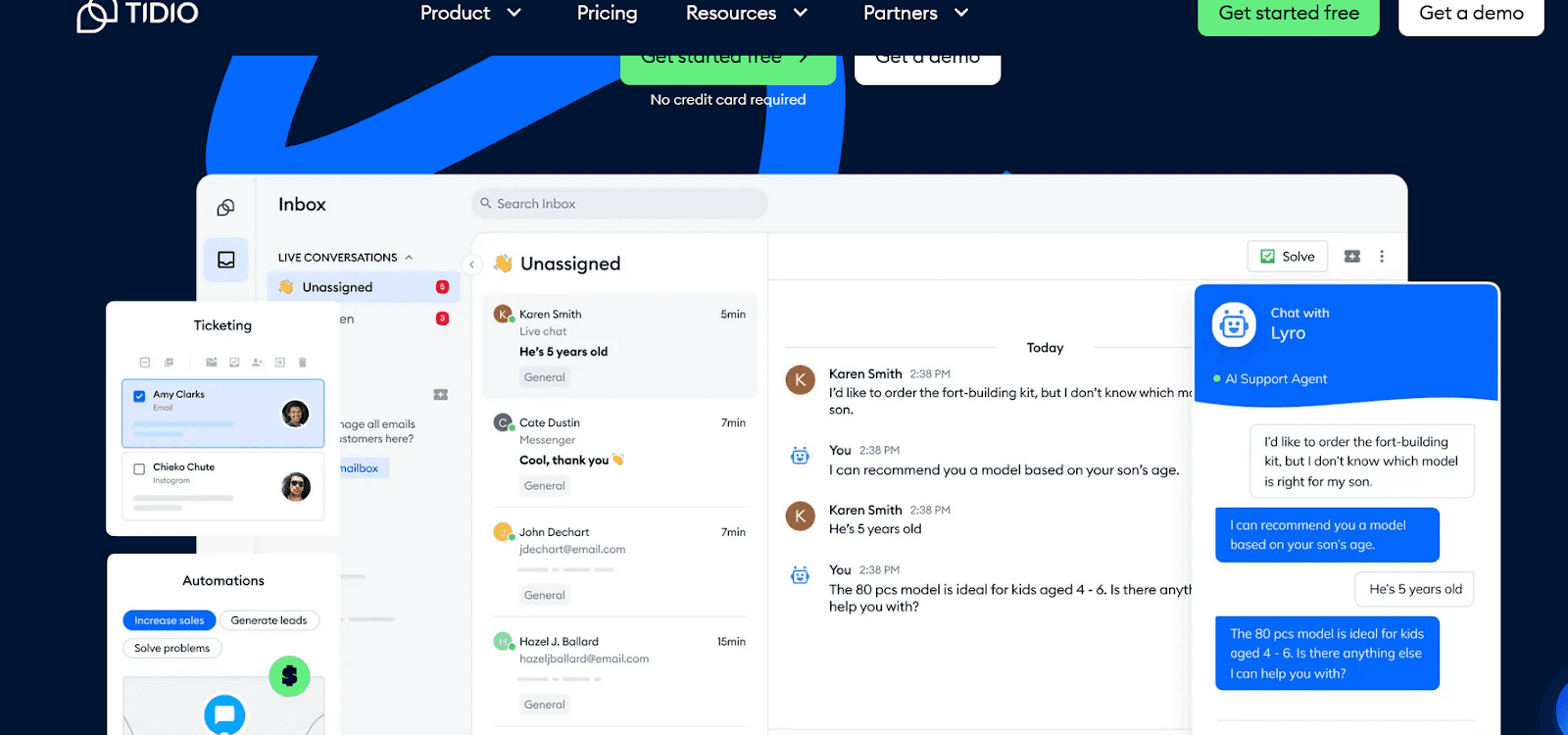Open the three-dot more options menu
This screenshot has height=735, width=1568.
[x=1382, y=256]
